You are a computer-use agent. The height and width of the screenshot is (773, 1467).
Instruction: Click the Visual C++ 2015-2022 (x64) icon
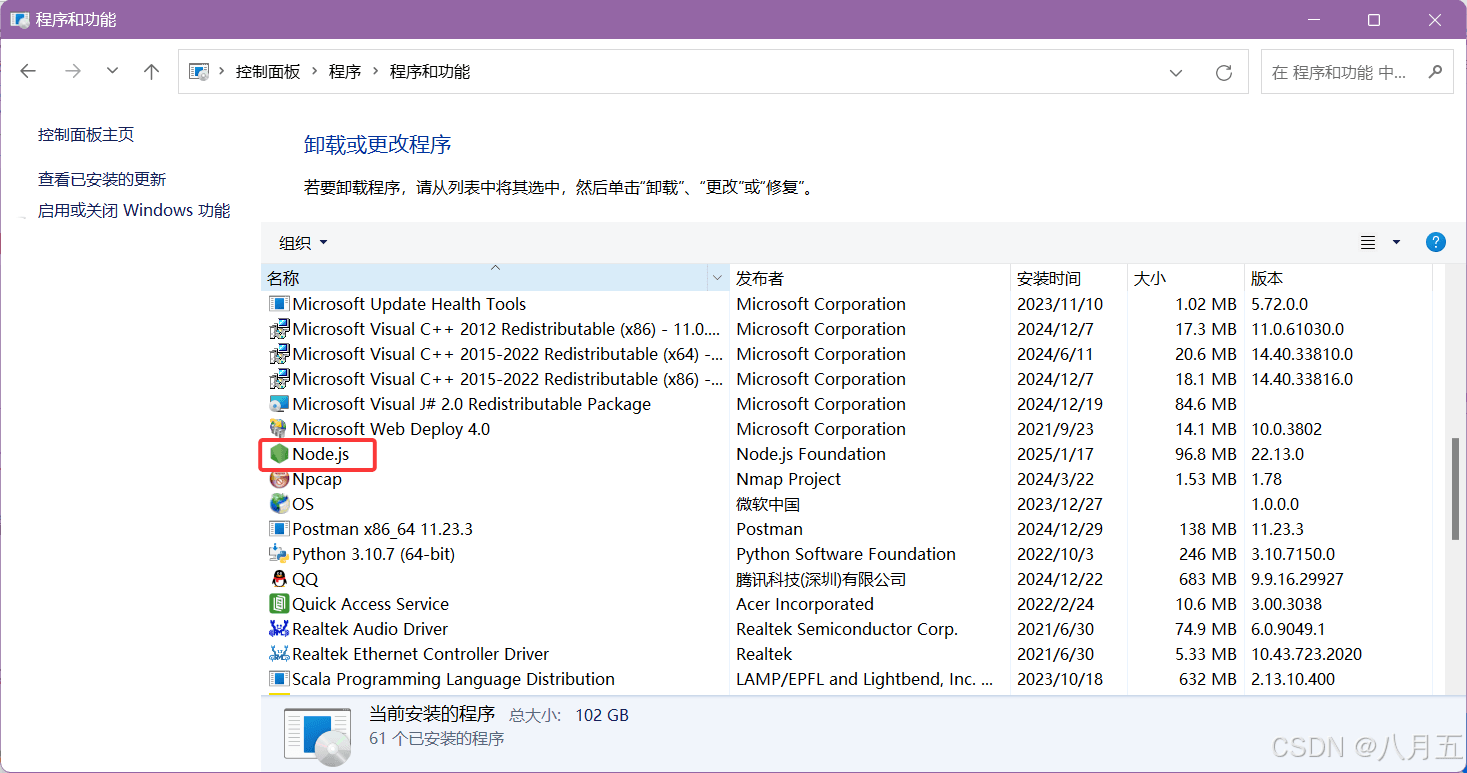(279, 354)
